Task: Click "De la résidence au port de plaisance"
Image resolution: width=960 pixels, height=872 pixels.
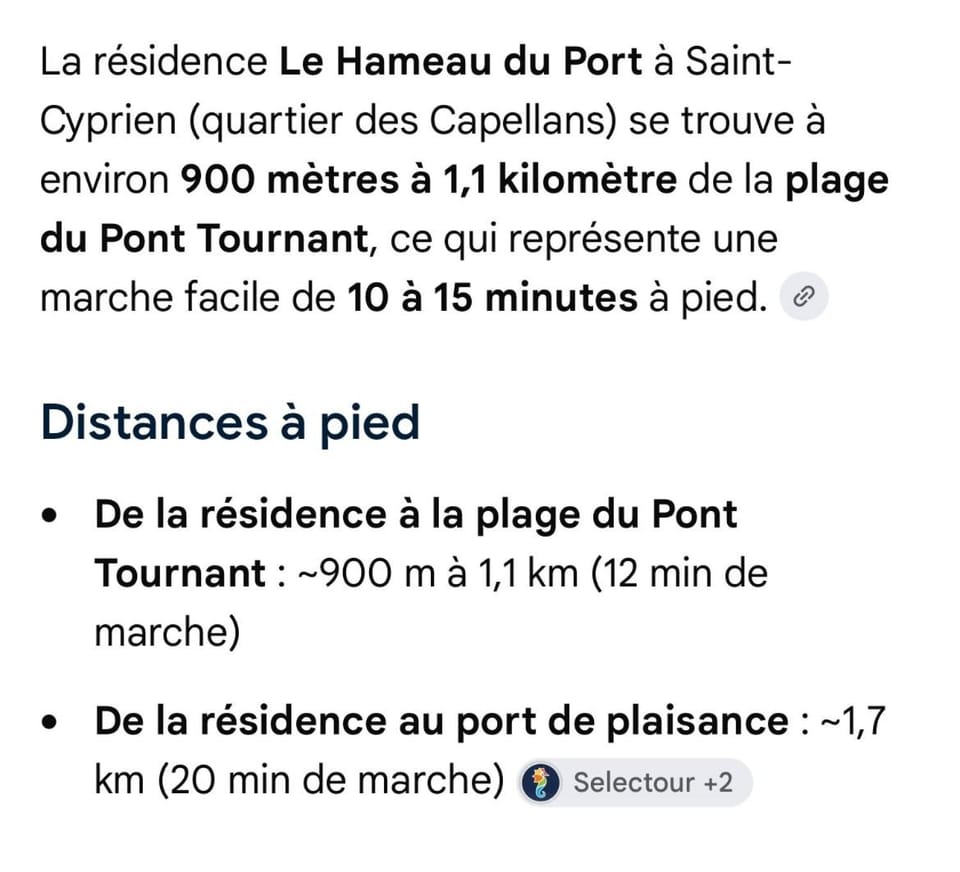Action: coord(441,721)
